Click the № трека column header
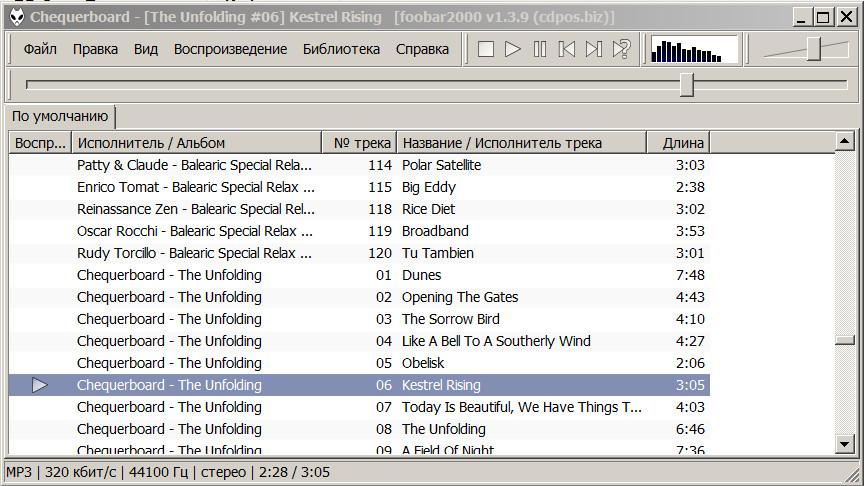Viewport: 864px width, 486px height. coord(360,143)
